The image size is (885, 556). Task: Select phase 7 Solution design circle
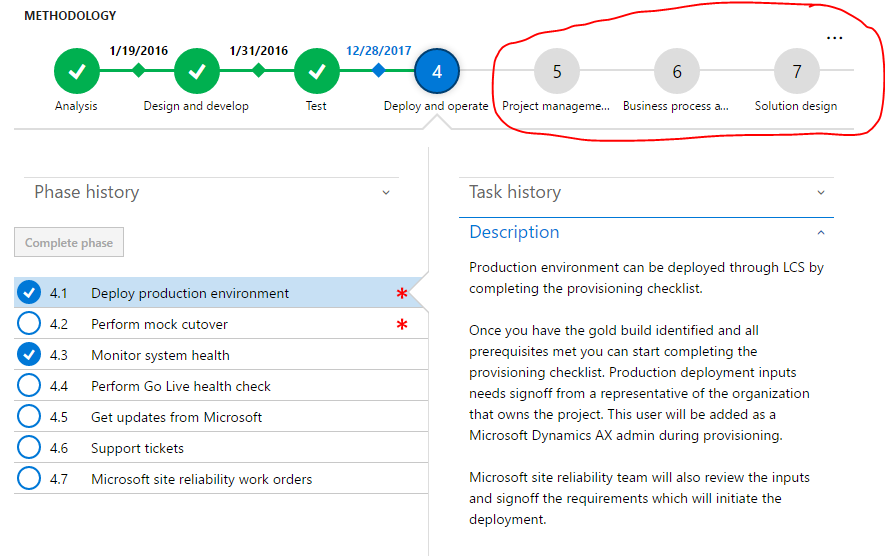tap(797, 71)
